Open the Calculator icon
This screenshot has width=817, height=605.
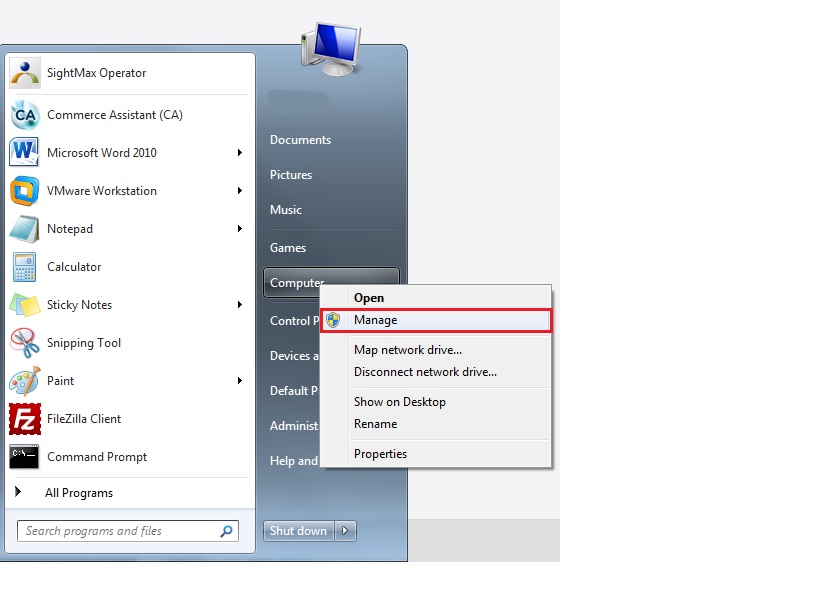[x=24, y=267]
